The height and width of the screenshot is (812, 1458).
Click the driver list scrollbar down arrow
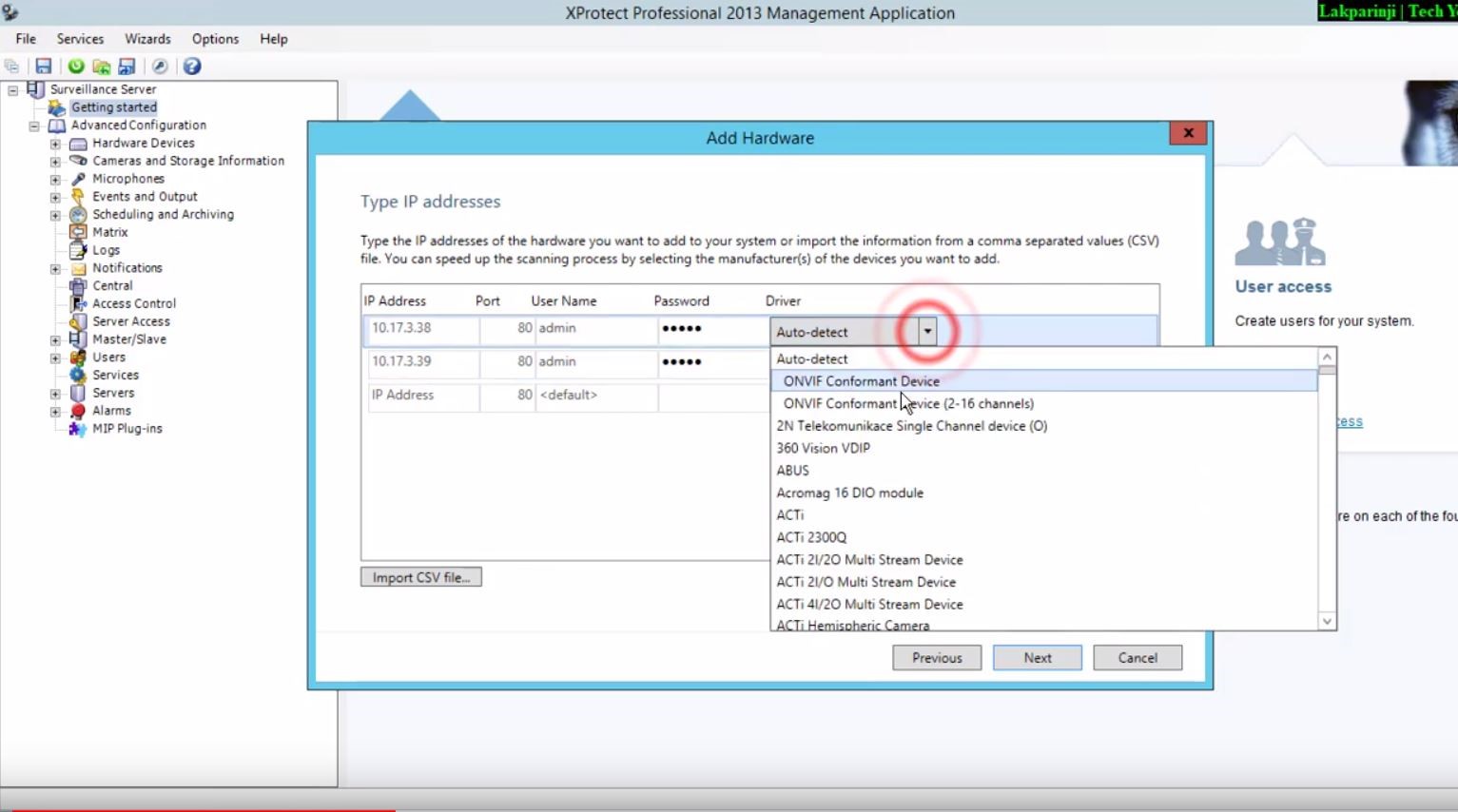pyautogui.click(x=1327, y=621)
